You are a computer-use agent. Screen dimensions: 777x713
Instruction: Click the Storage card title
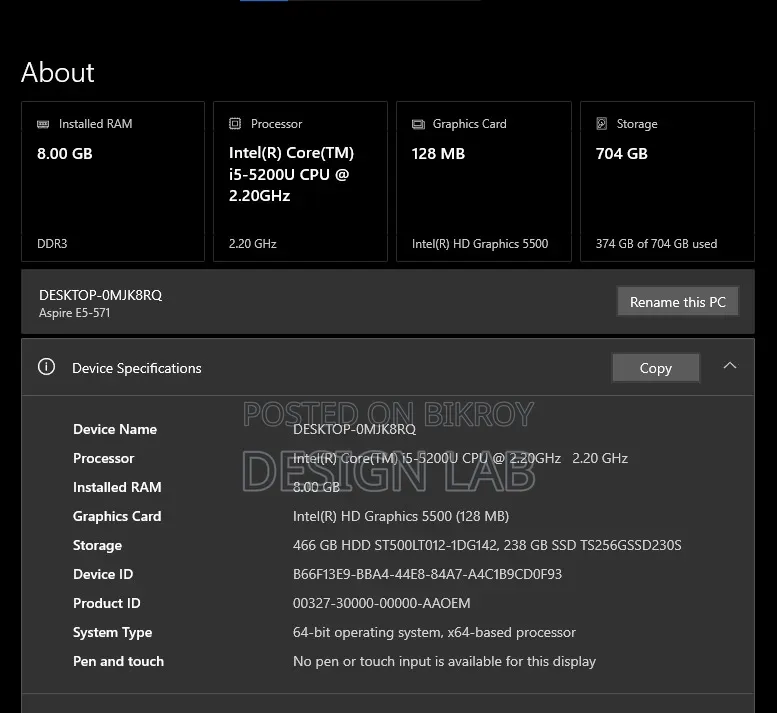[637, 124]
